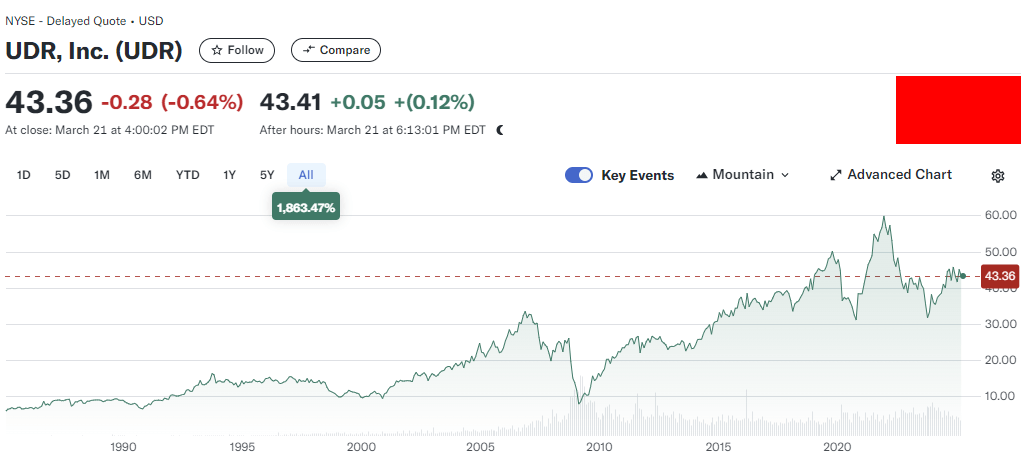Select the YTD time range
The image size is (1031, 458).
pos(187,175)
